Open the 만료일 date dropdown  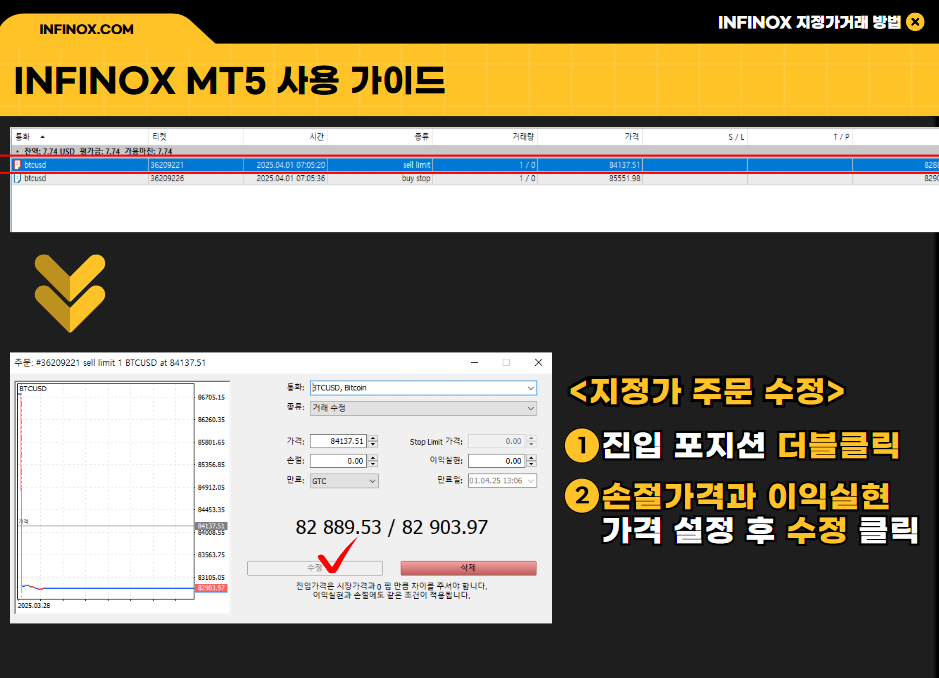click(502, 481)
